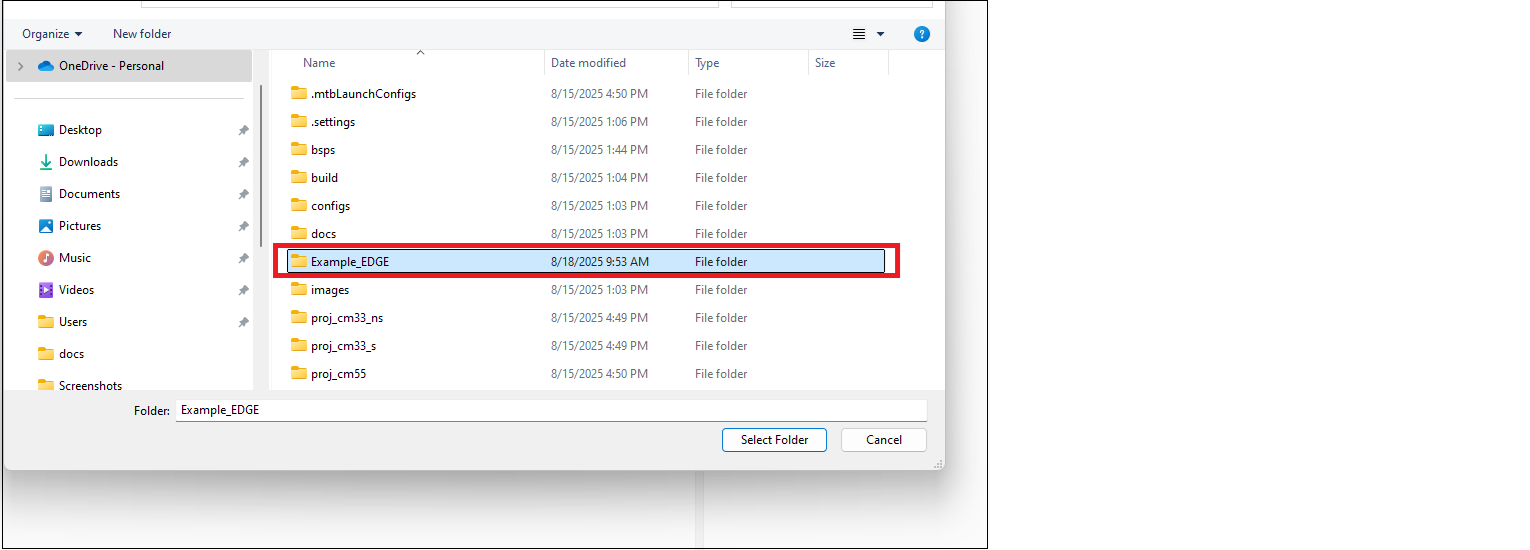The image size is (1530, 550).
Task: Click the New folder button
Action: [x=142, y=34]
